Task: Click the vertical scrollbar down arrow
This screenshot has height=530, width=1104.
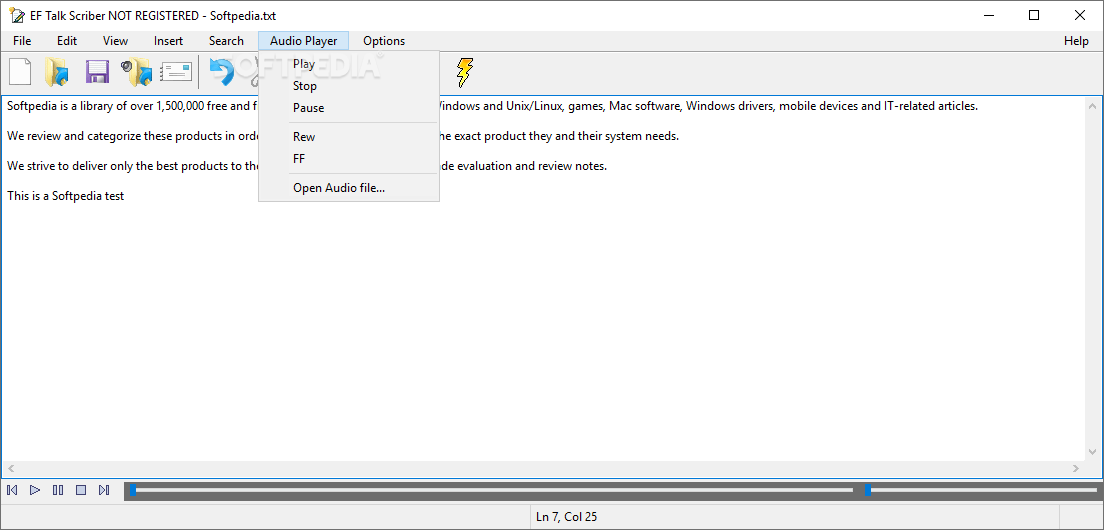Action: [1093, 452]
